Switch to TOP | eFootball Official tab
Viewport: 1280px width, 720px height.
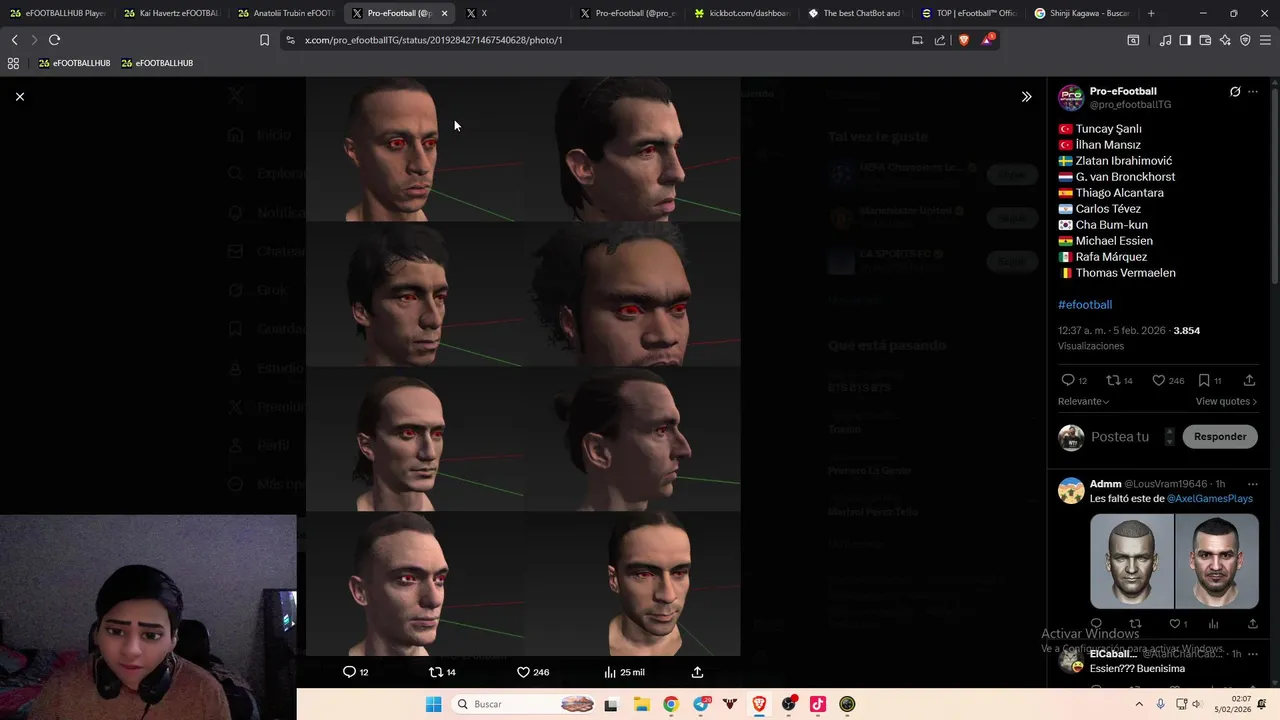coord(969,13)
